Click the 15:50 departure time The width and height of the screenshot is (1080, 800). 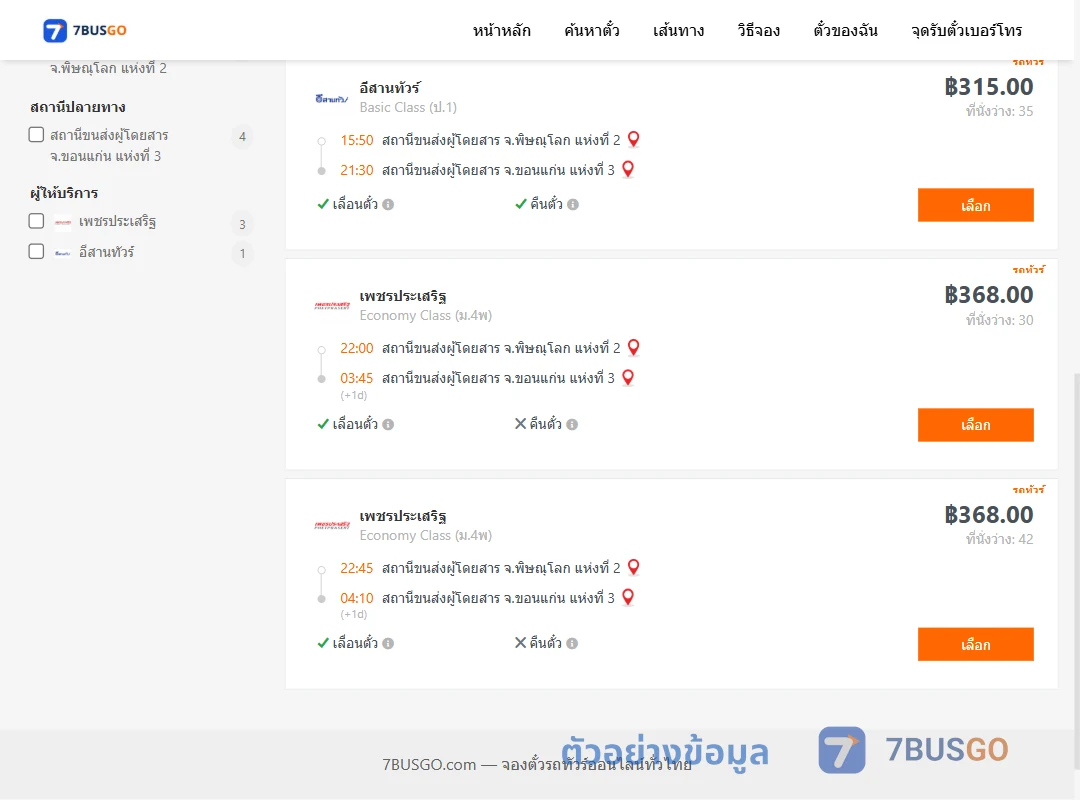357,141
